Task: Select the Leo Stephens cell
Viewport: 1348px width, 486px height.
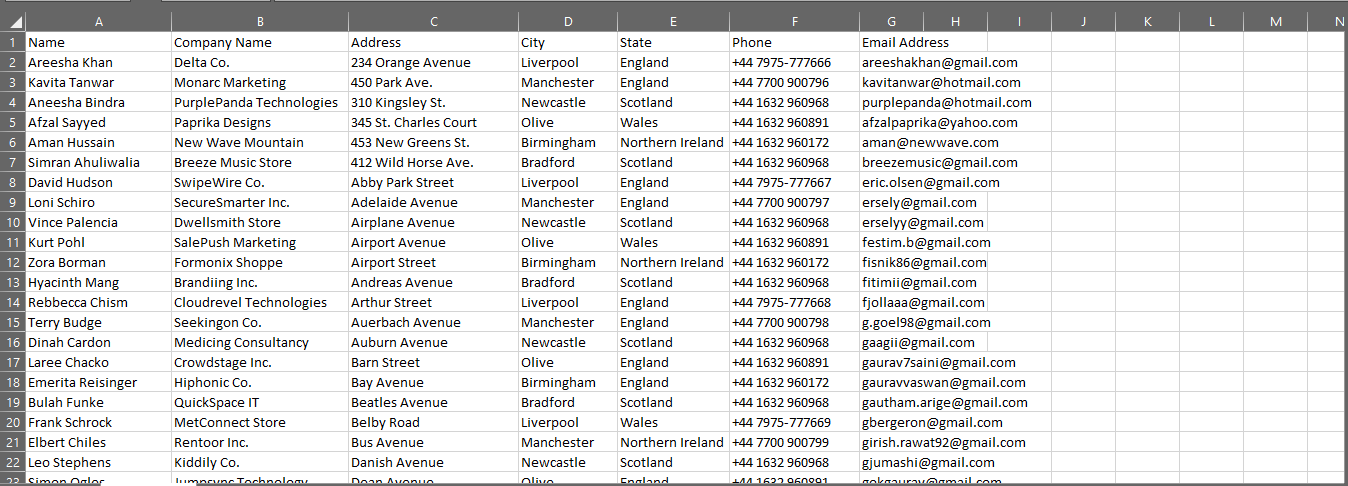Action: click(69, 463)
